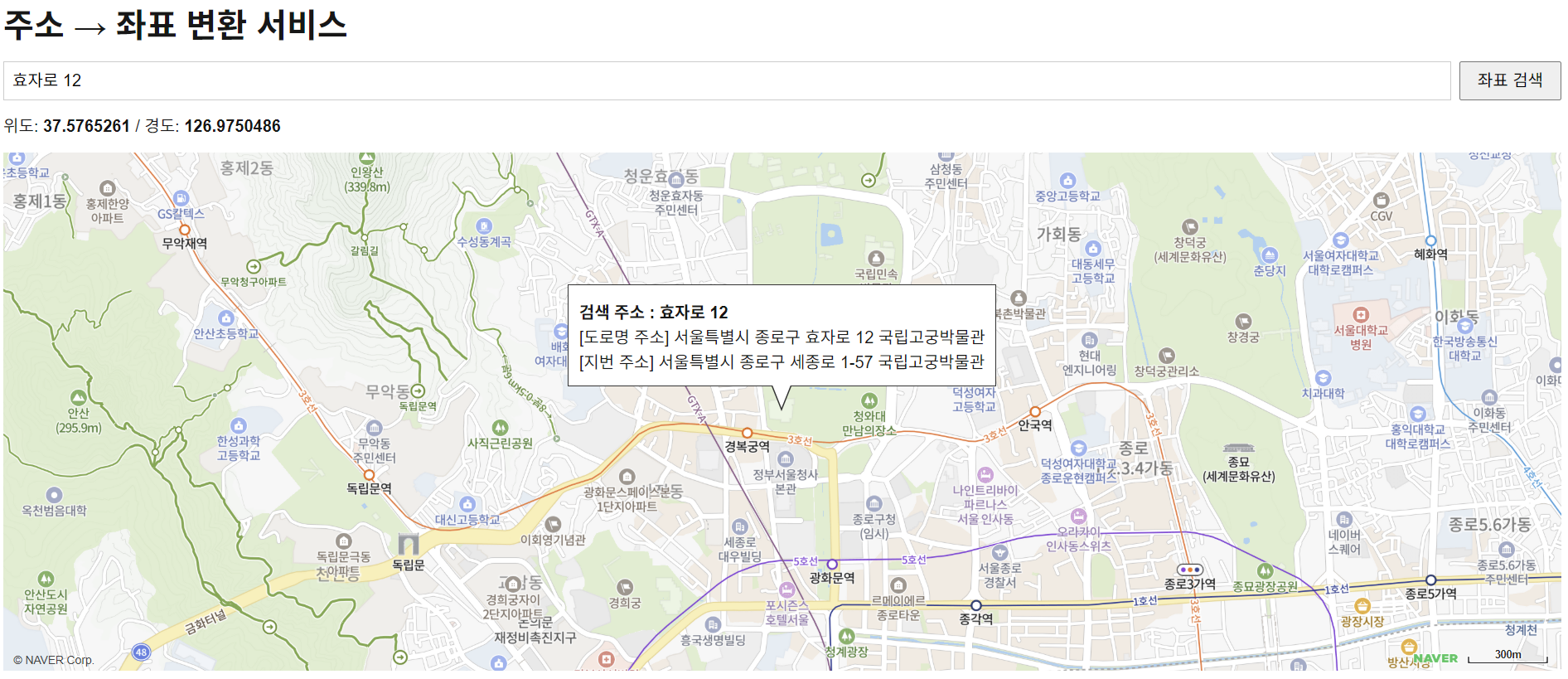This screenshot has width=1568, height=679.
Task: Click the 인왕산 mountain peak icon
Action: click(366, 158)
